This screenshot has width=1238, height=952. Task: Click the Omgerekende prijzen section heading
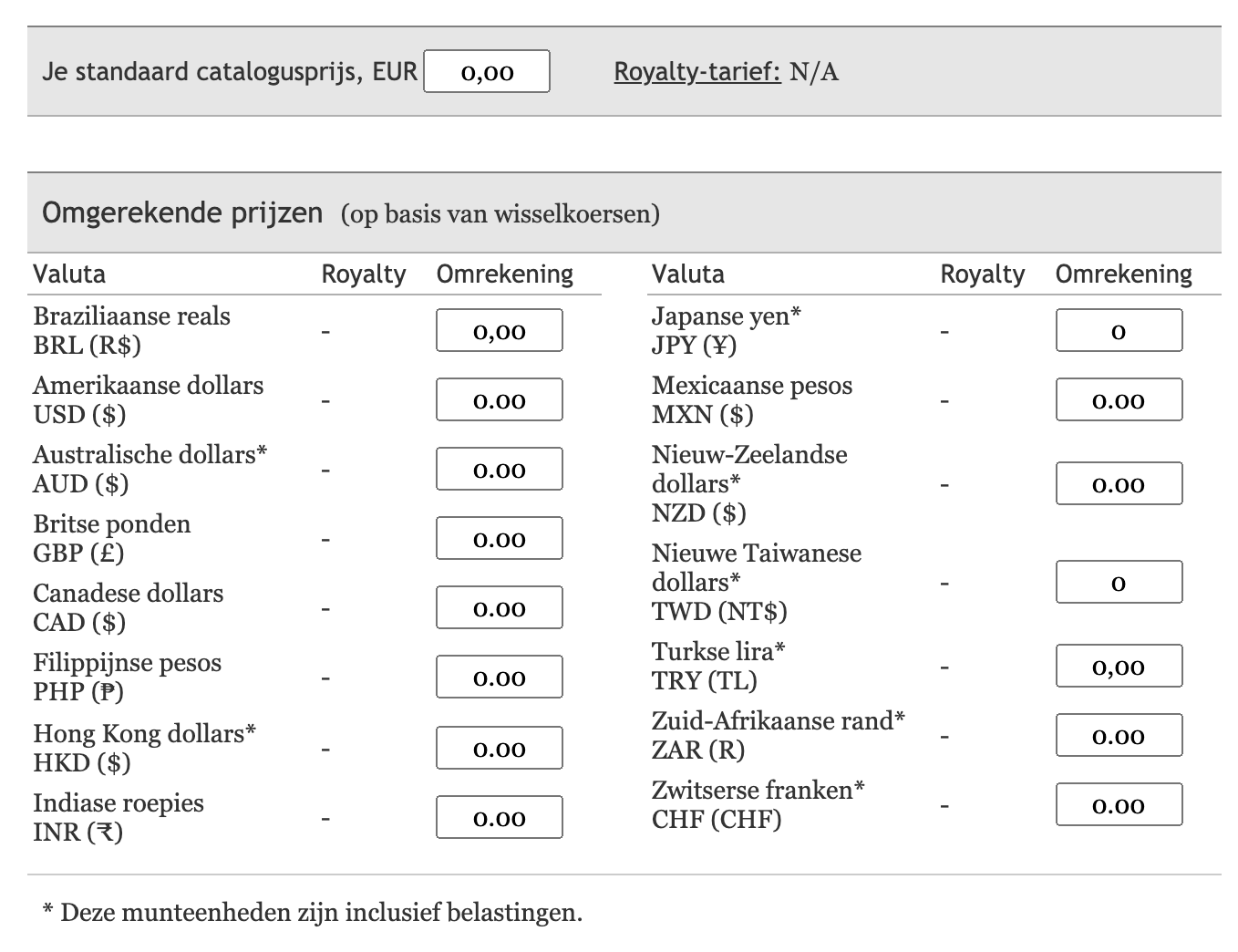[x=182, y=213]
